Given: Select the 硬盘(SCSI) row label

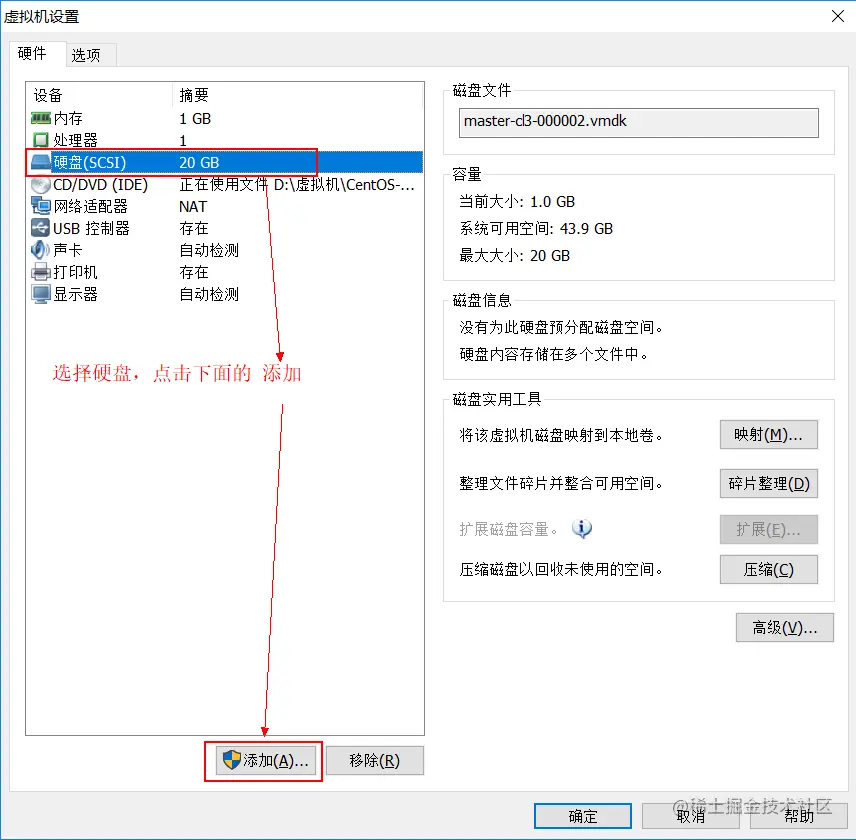Looking at the screenshot, I should [x=90, y=162].
